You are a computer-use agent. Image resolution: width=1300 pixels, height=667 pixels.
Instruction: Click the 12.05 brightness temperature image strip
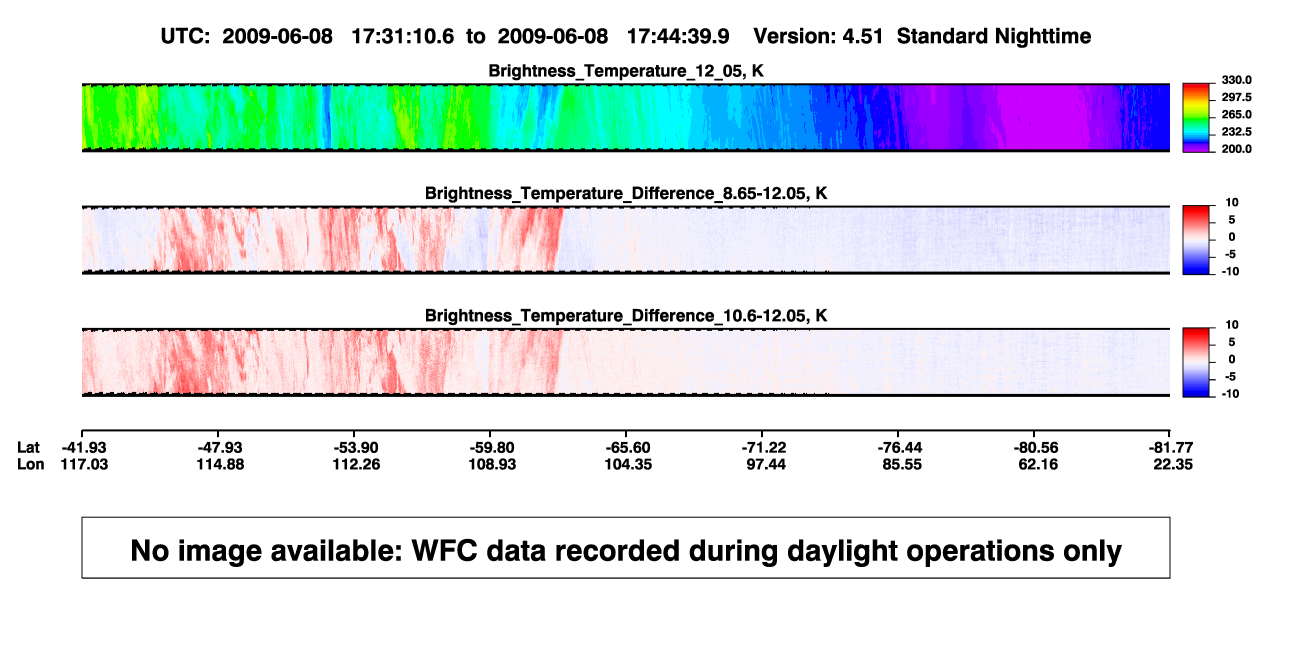click(x=626, y=117)
